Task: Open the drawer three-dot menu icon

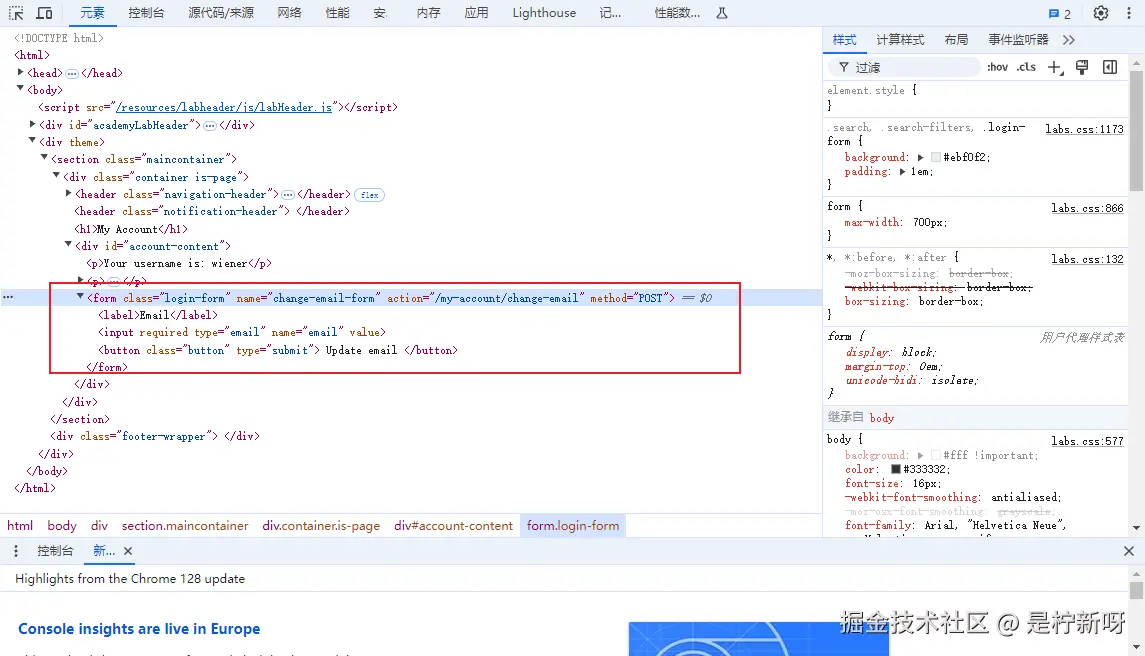Action: [16, 552]
